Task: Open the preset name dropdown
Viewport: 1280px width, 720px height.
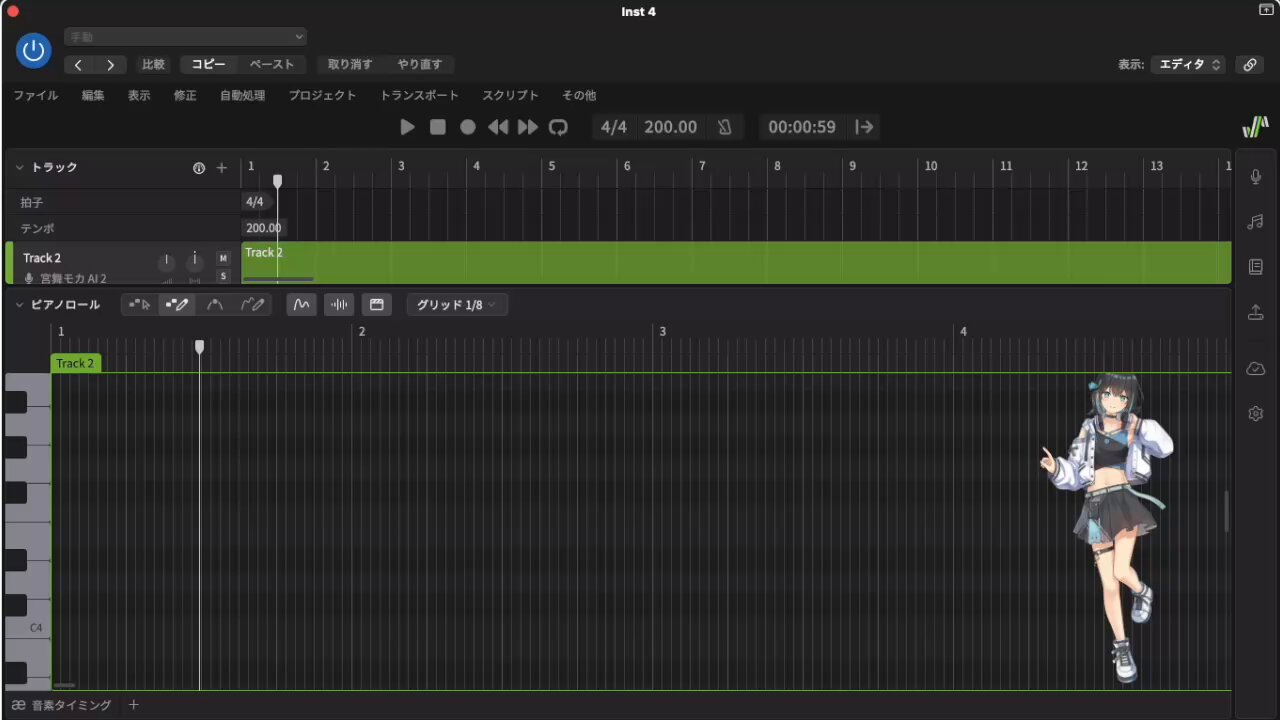Action: coord(185,37)
